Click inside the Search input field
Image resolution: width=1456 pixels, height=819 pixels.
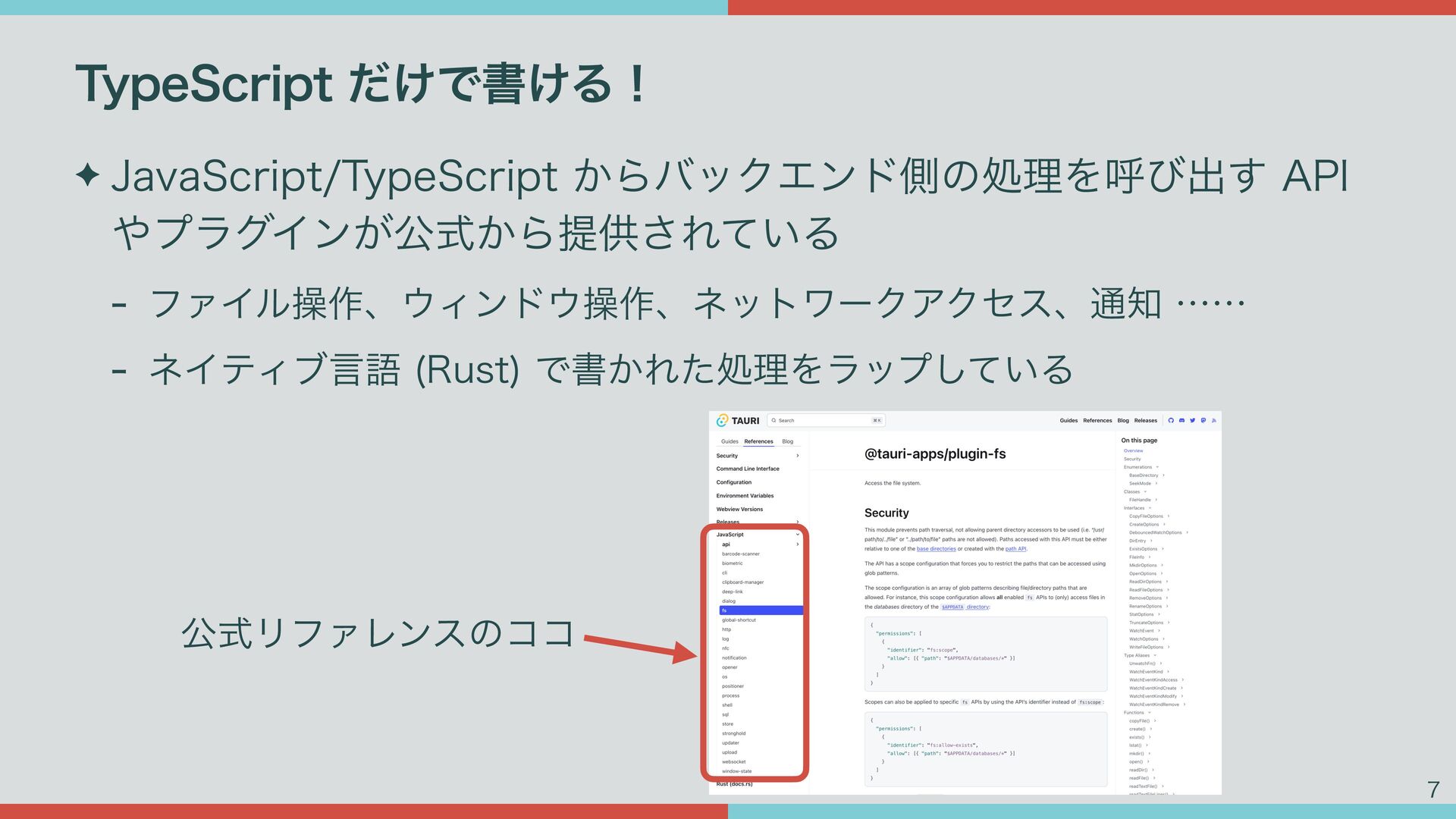point(827,420)
